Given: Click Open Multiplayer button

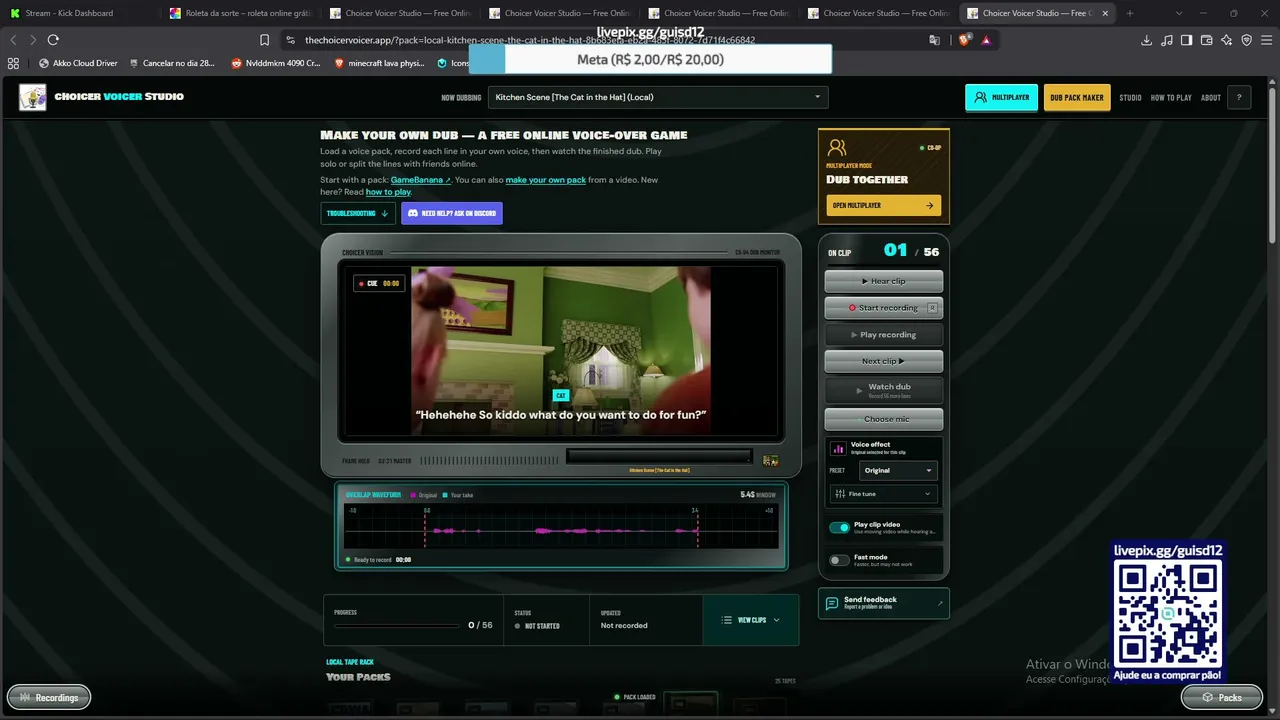Looking at the screenshot, I should pos(883,205).
